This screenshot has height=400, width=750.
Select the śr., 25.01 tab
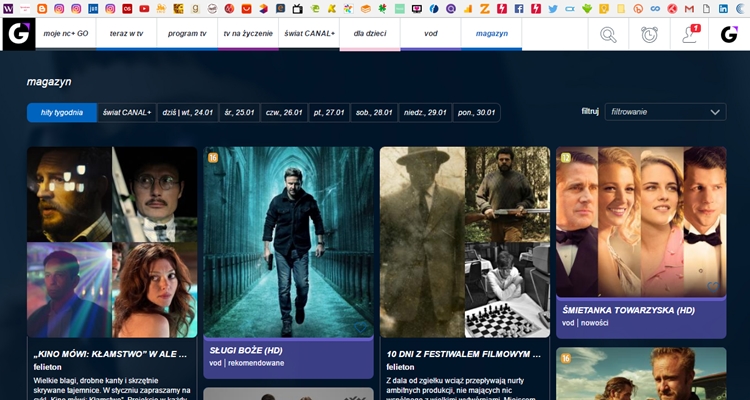tap(239, 113)
